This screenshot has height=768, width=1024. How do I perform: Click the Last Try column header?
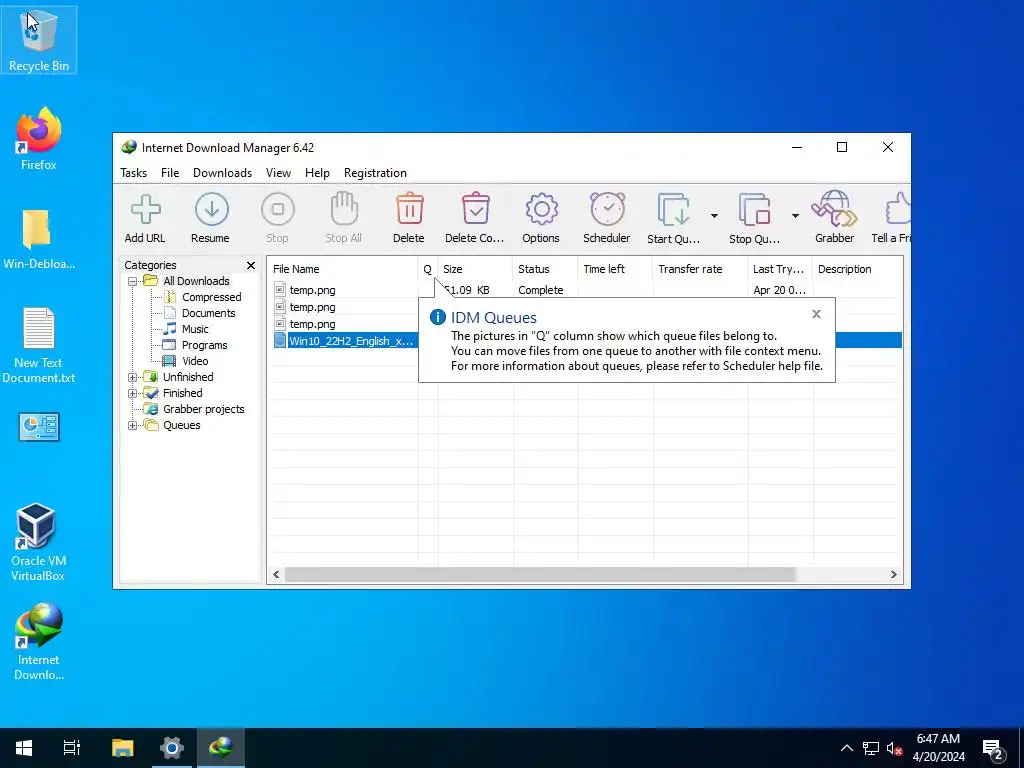[x=780, y=269]
